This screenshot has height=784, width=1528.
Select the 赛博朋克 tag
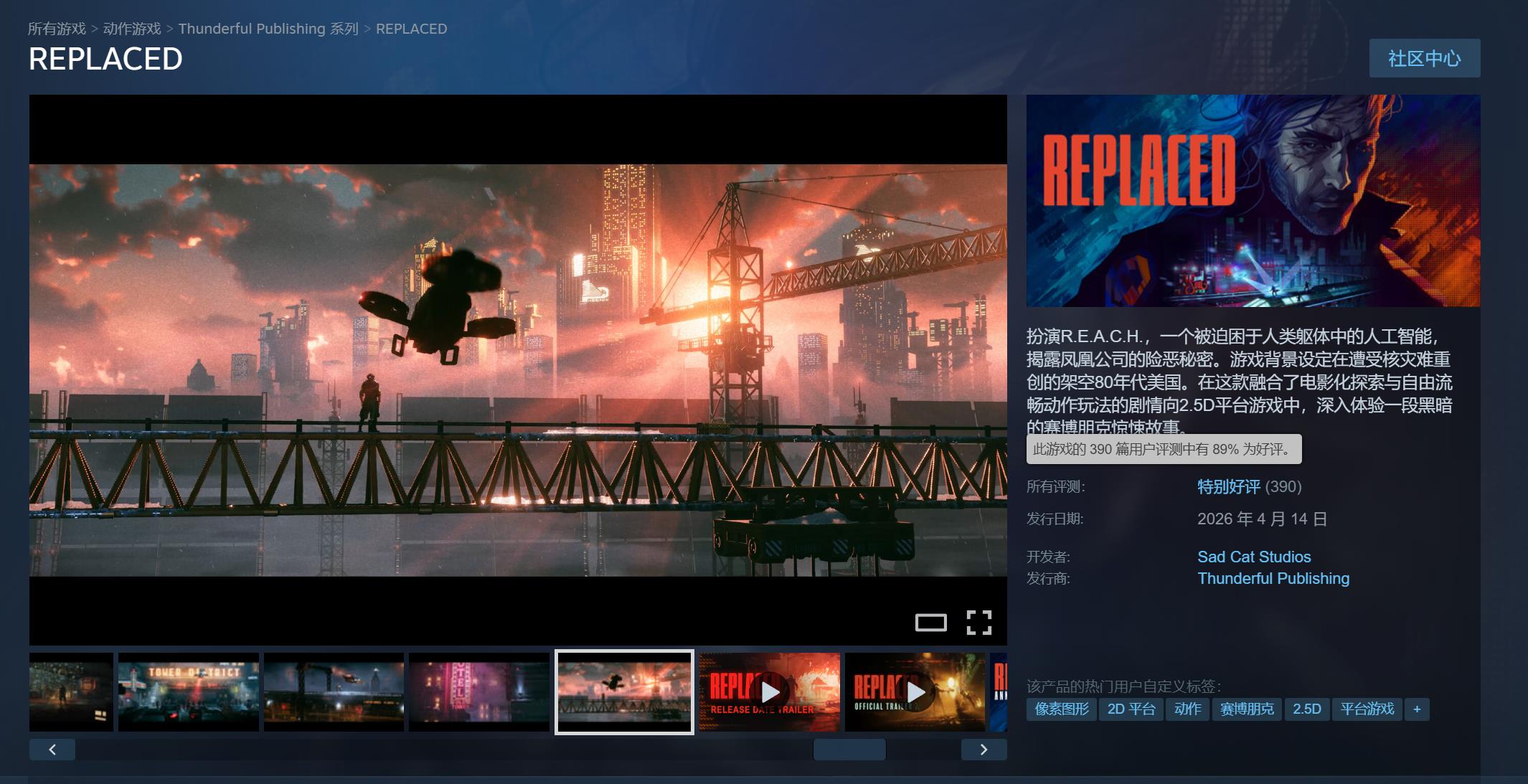coord(1247,709)
